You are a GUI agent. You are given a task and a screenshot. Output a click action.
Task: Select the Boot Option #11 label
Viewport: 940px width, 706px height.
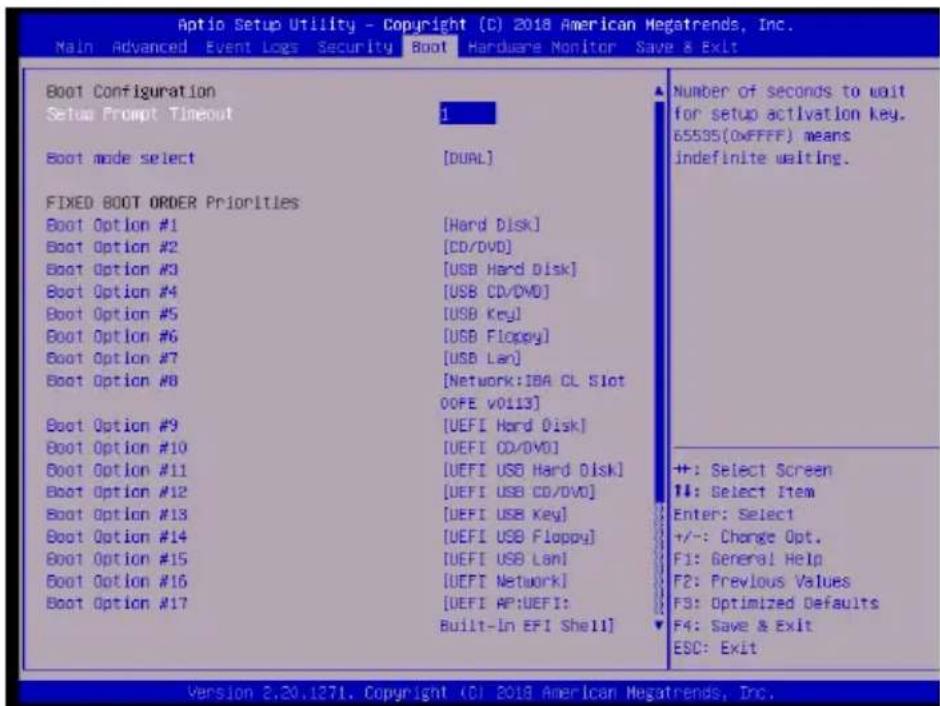point(117,470)
